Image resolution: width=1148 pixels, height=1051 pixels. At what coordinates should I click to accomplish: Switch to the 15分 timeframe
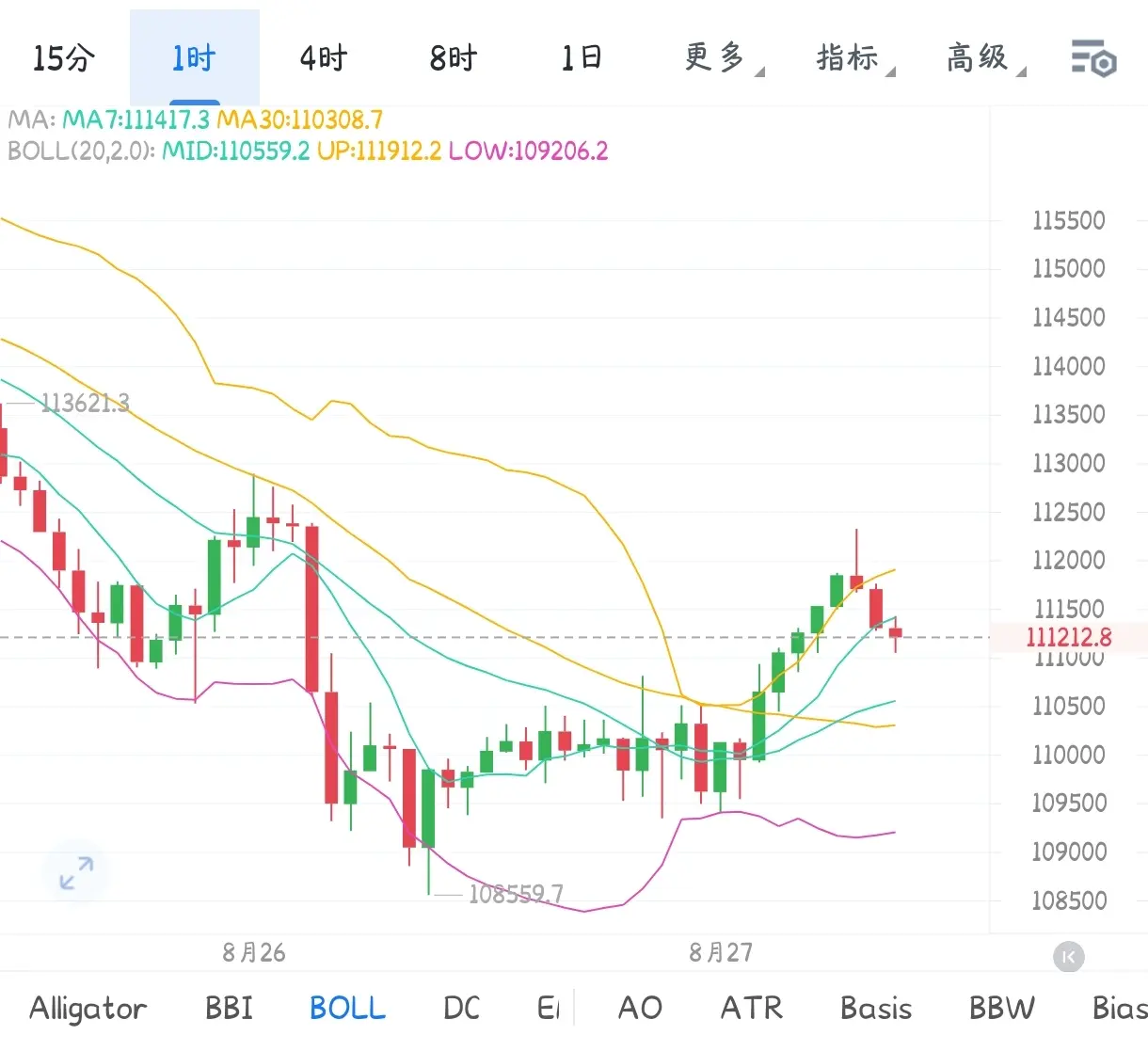coord(64,58)
